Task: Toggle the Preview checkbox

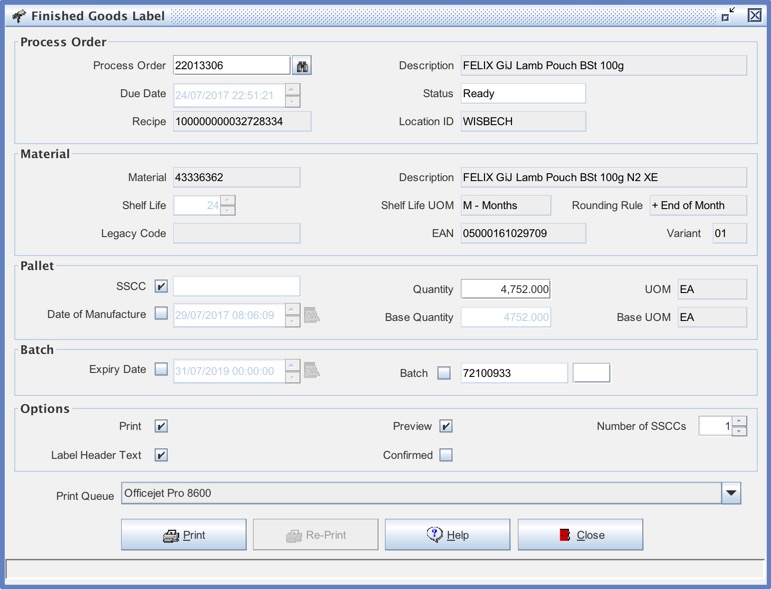Action: 446,426
